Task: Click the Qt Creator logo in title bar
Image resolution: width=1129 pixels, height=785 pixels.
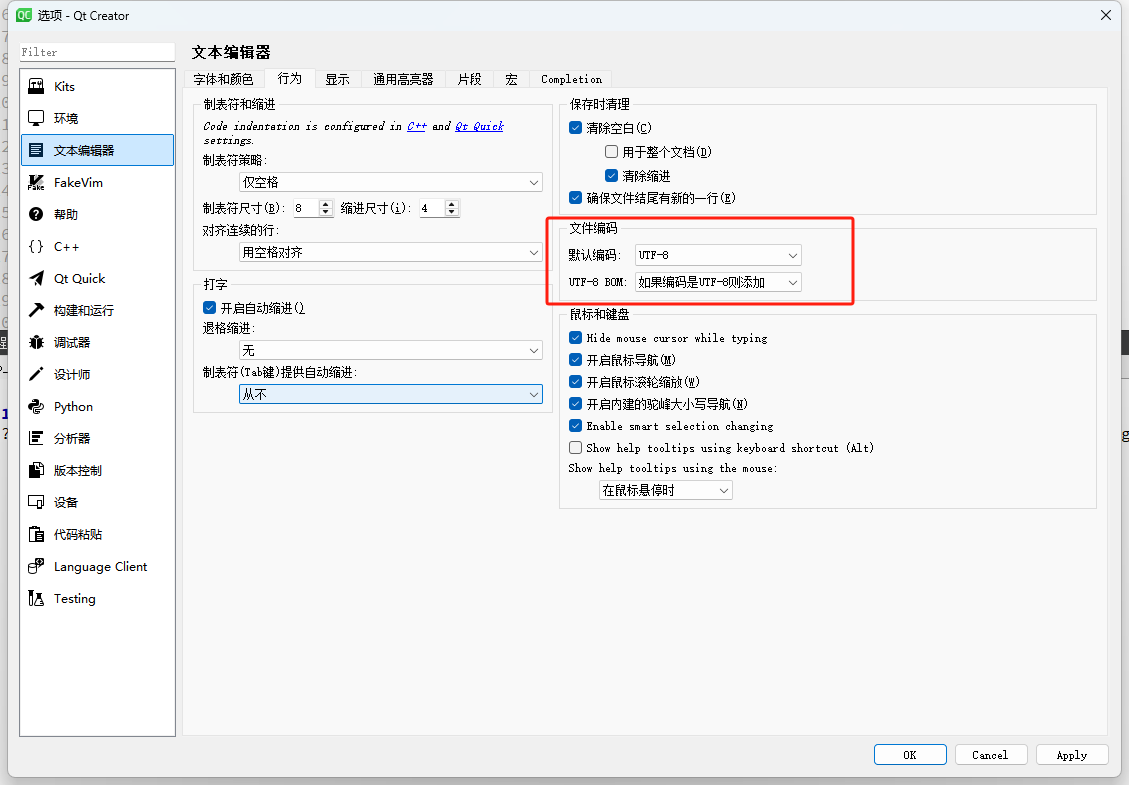Action: (x=24, y=15)
